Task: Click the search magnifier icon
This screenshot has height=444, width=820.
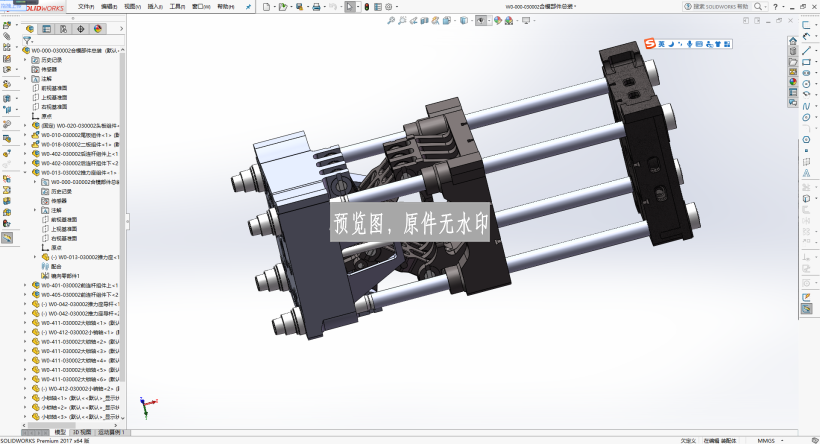Action: pyautogui.click(x=758, y=7)
